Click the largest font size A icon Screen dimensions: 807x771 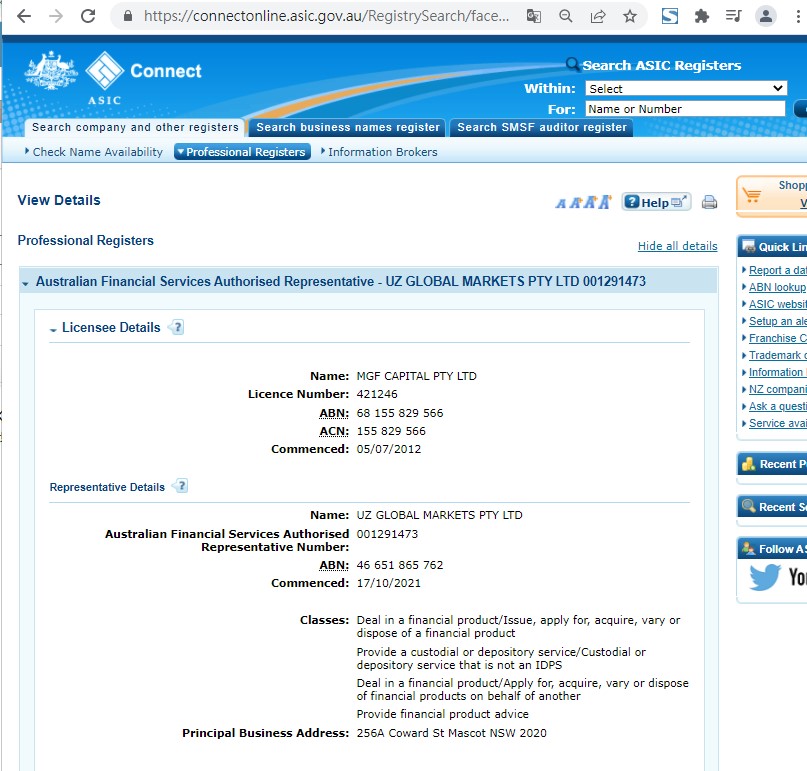pos(605,202)
